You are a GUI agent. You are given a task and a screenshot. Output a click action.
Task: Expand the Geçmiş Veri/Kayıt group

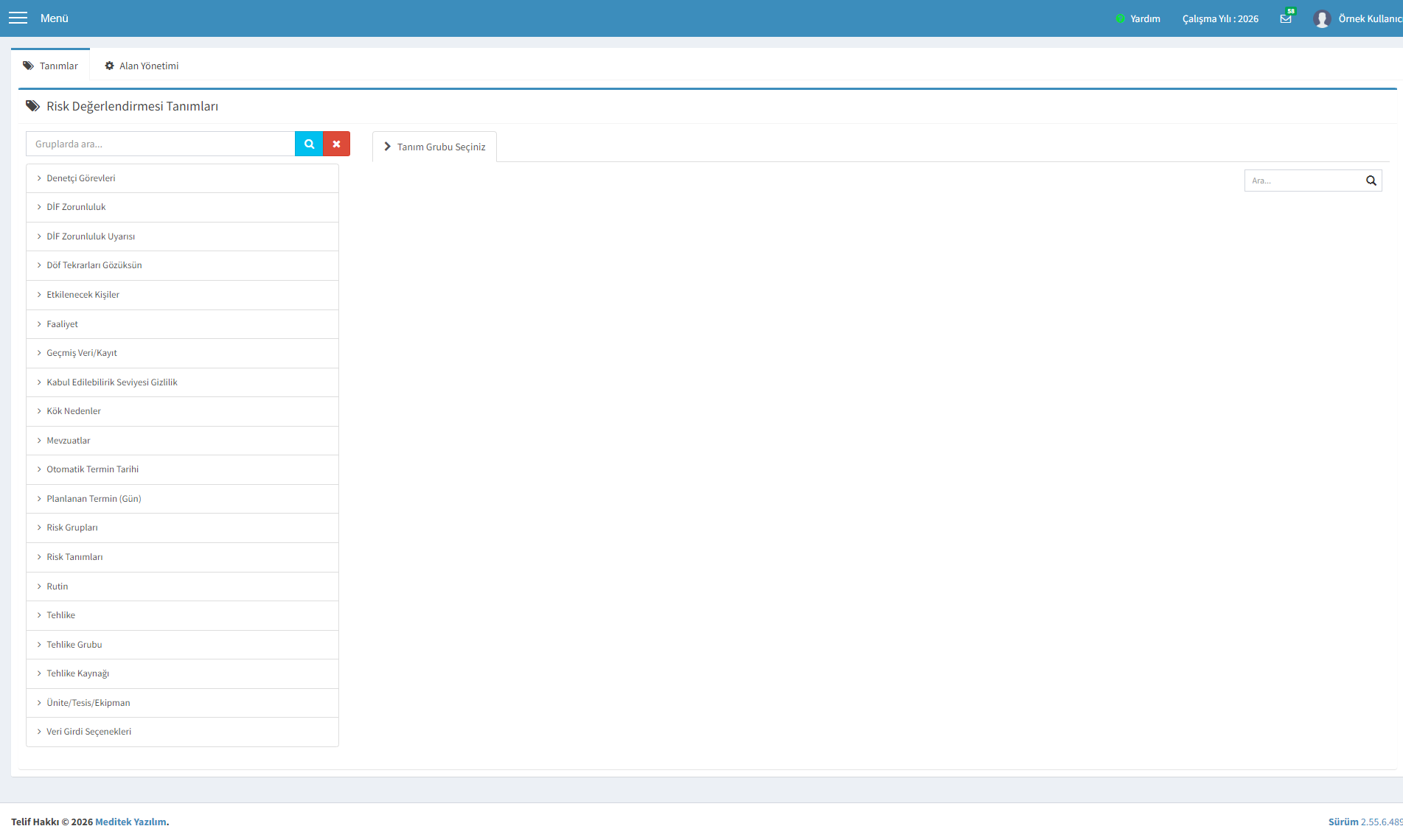pyautogui.click(x=182, y=353)
